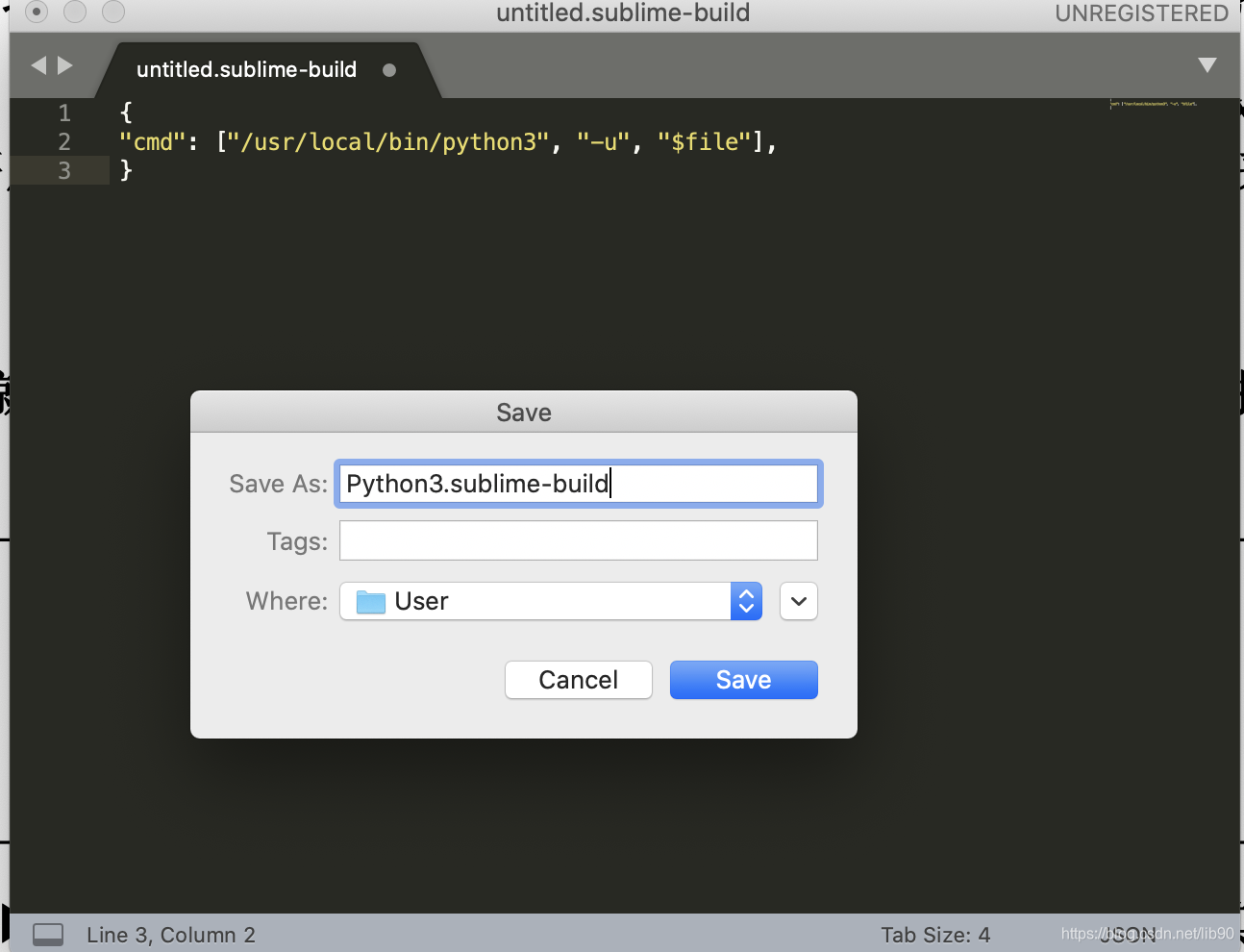Open the tab list dropdown triangle
The width and height of the screenshot is (1244, 952).
[1207, 65]
